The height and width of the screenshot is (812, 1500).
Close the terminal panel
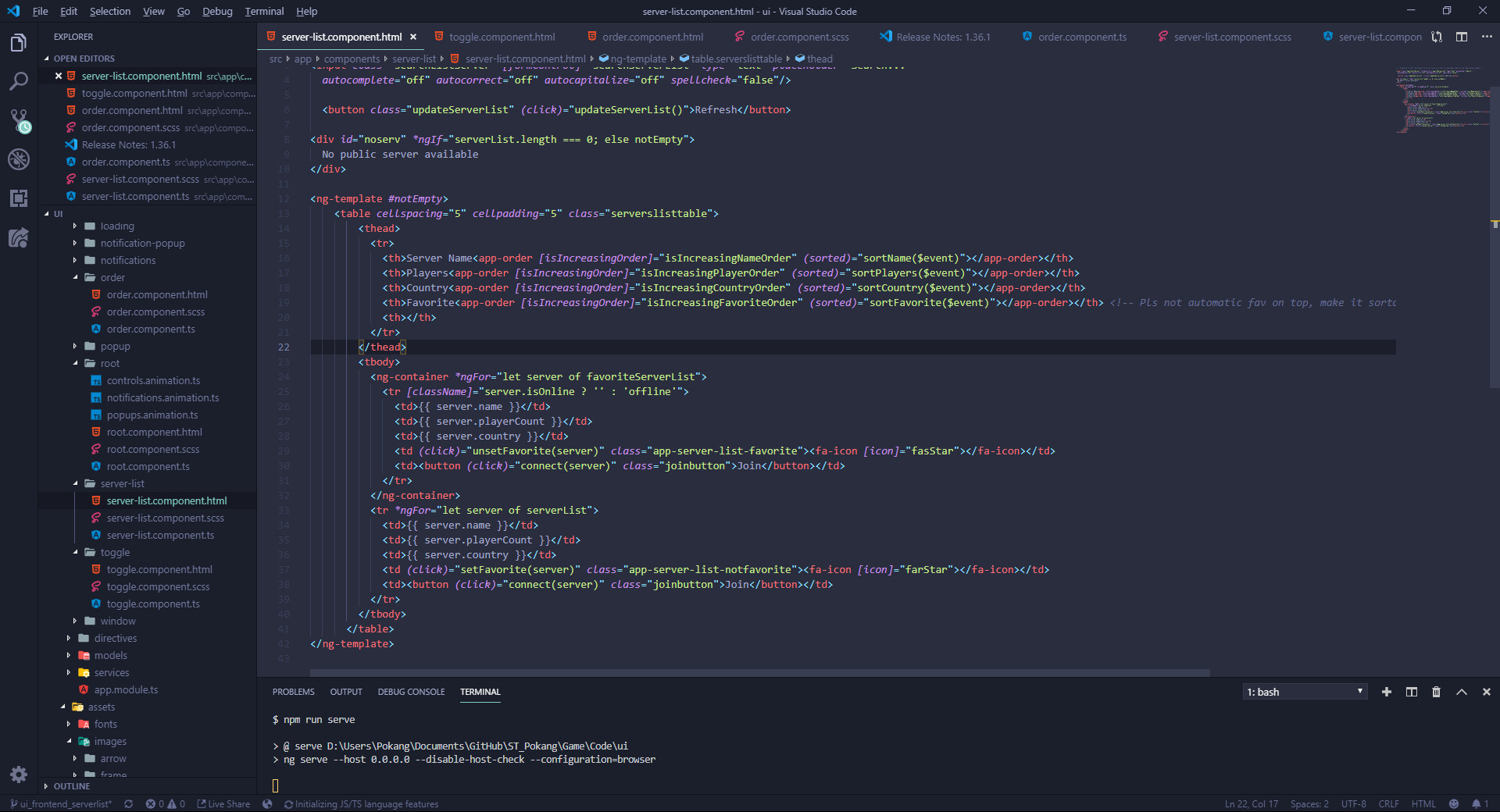tap(1487, 692)
